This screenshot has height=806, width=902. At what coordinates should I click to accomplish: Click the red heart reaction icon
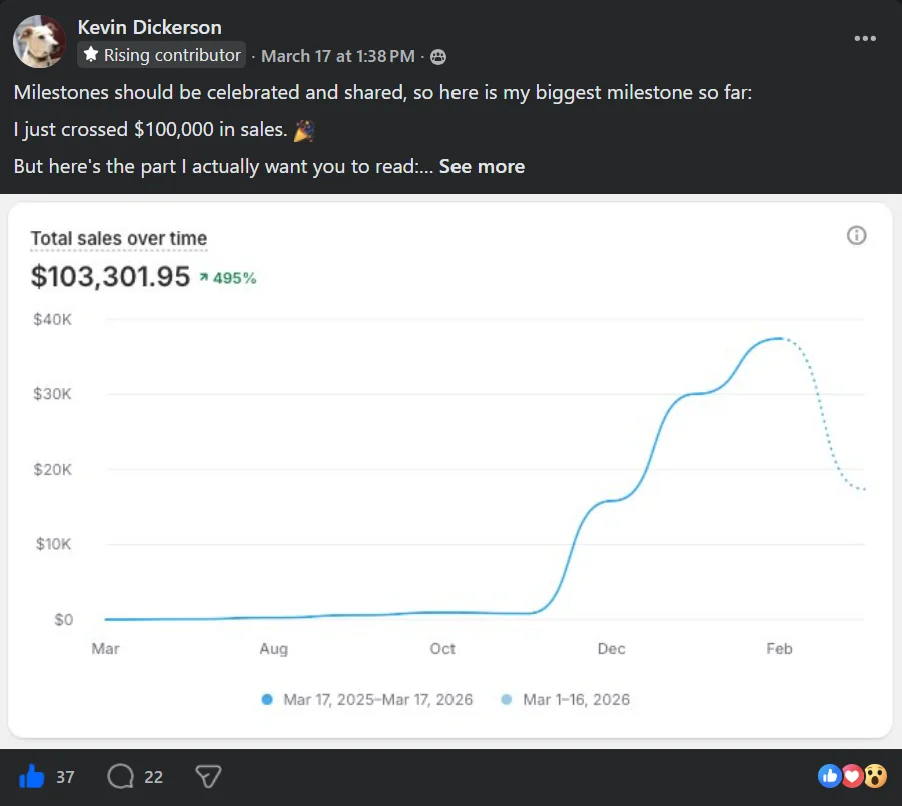[852, 776]
